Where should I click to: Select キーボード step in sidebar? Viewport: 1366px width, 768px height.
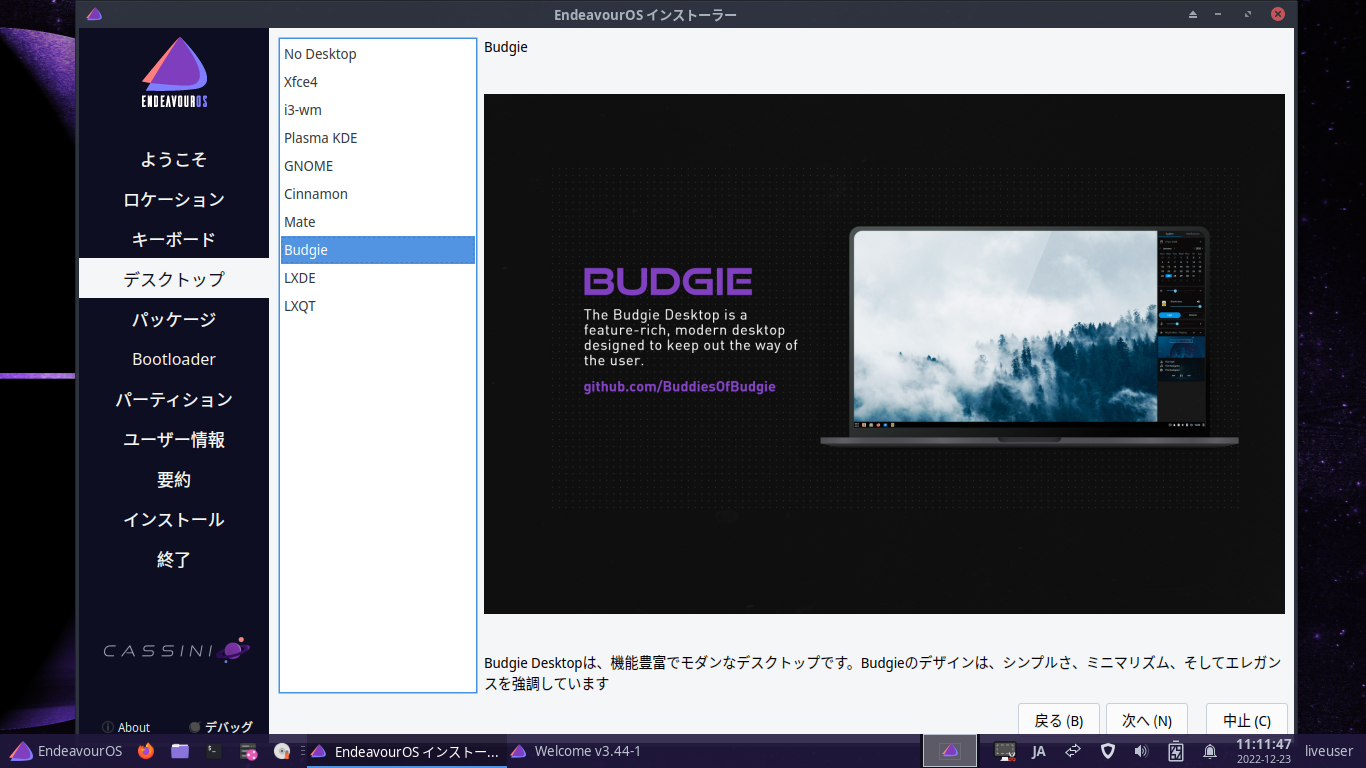174,239
